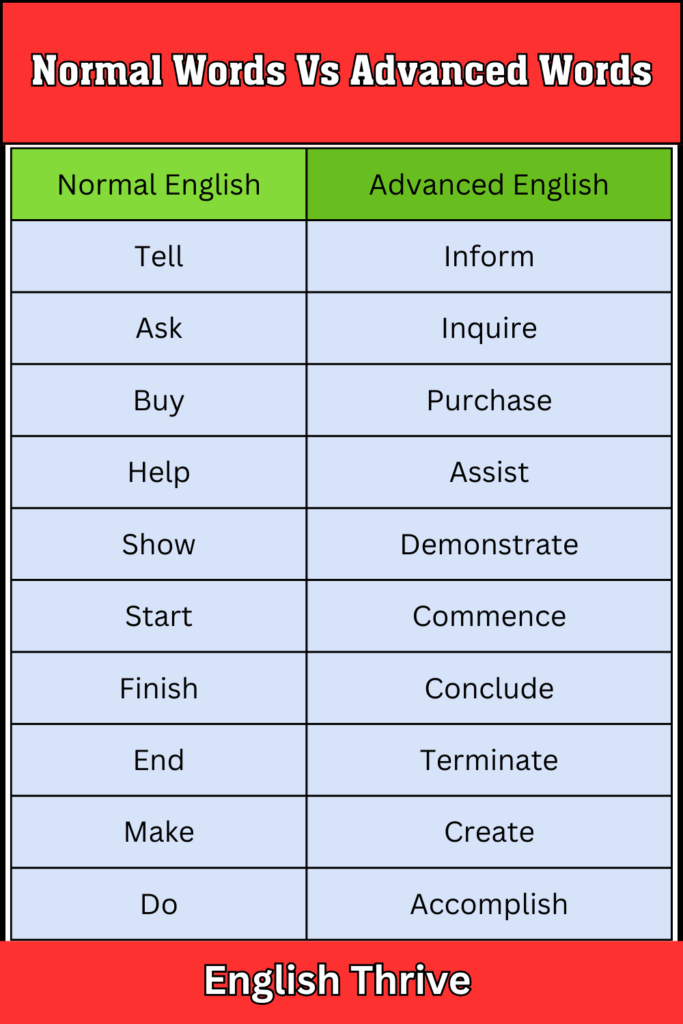The height and width of the screenshot is (1024, 683).
Task: Click the 'Normal Words Vs Advanced Words' title
Action: pos(341,71)
